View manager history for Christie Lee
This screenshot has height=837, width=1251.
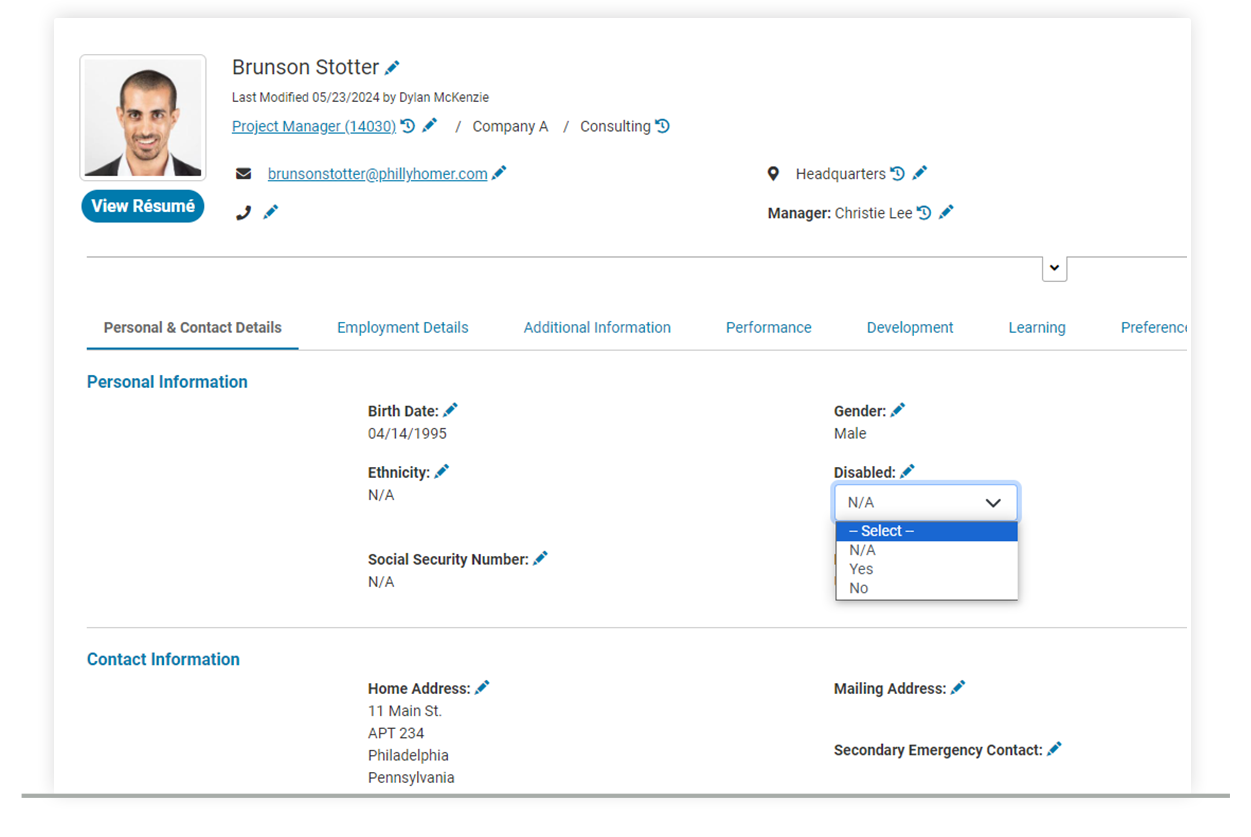coord(923,212)
